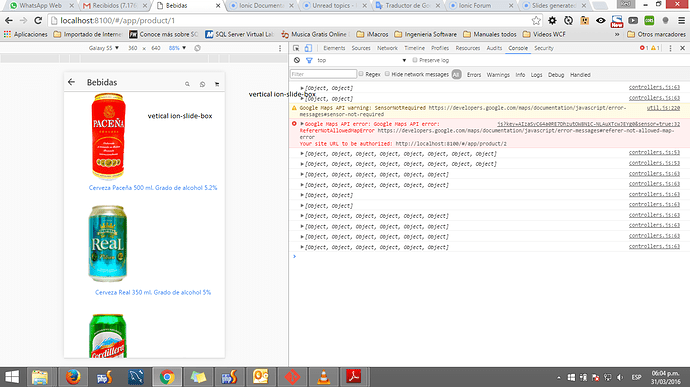Viewport: 690px width, 387px height.
Task: Toggle the console filter funnel icon
Action: coord(309,60)
